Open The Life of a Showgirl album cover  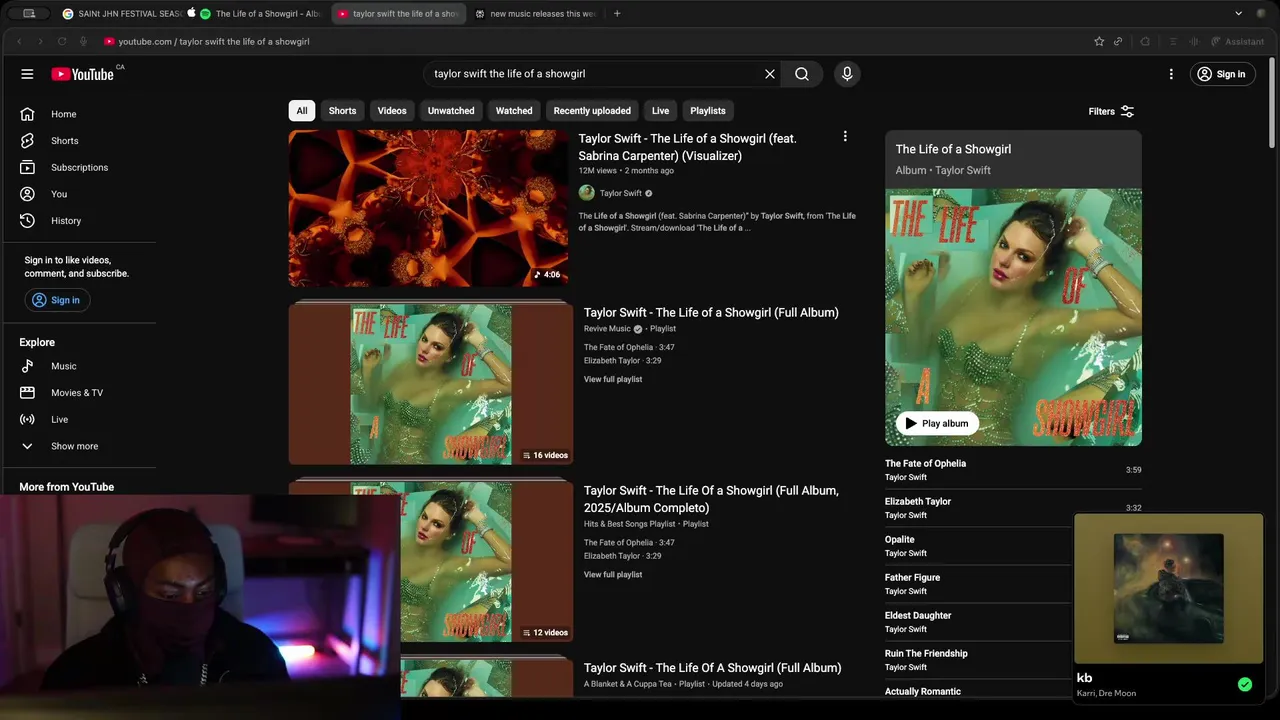pyautogui.click(x=1013, y=317)
